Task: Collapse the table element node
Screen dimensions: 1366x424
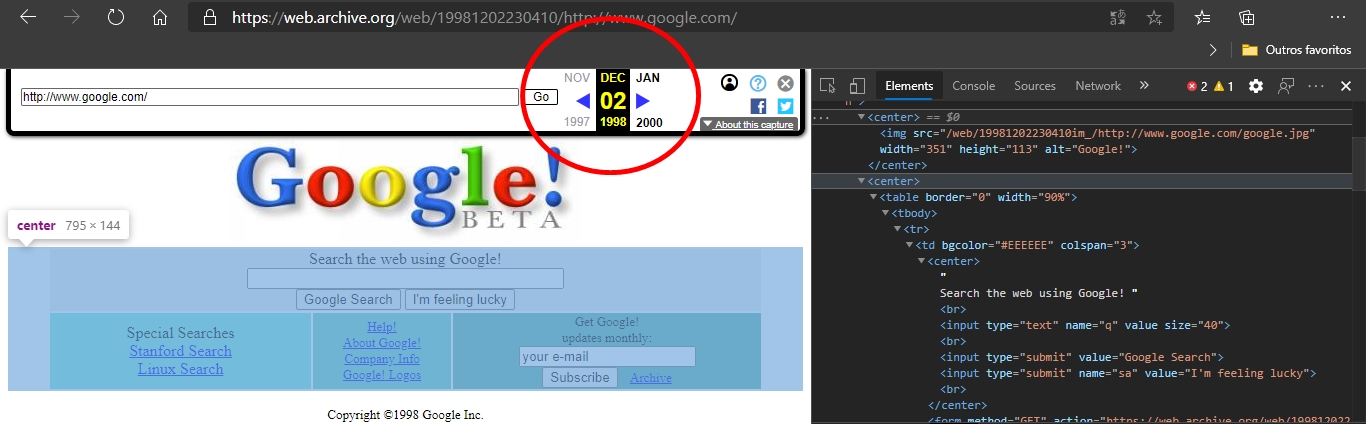Action: pyautogui.click(x=873, y=197)
